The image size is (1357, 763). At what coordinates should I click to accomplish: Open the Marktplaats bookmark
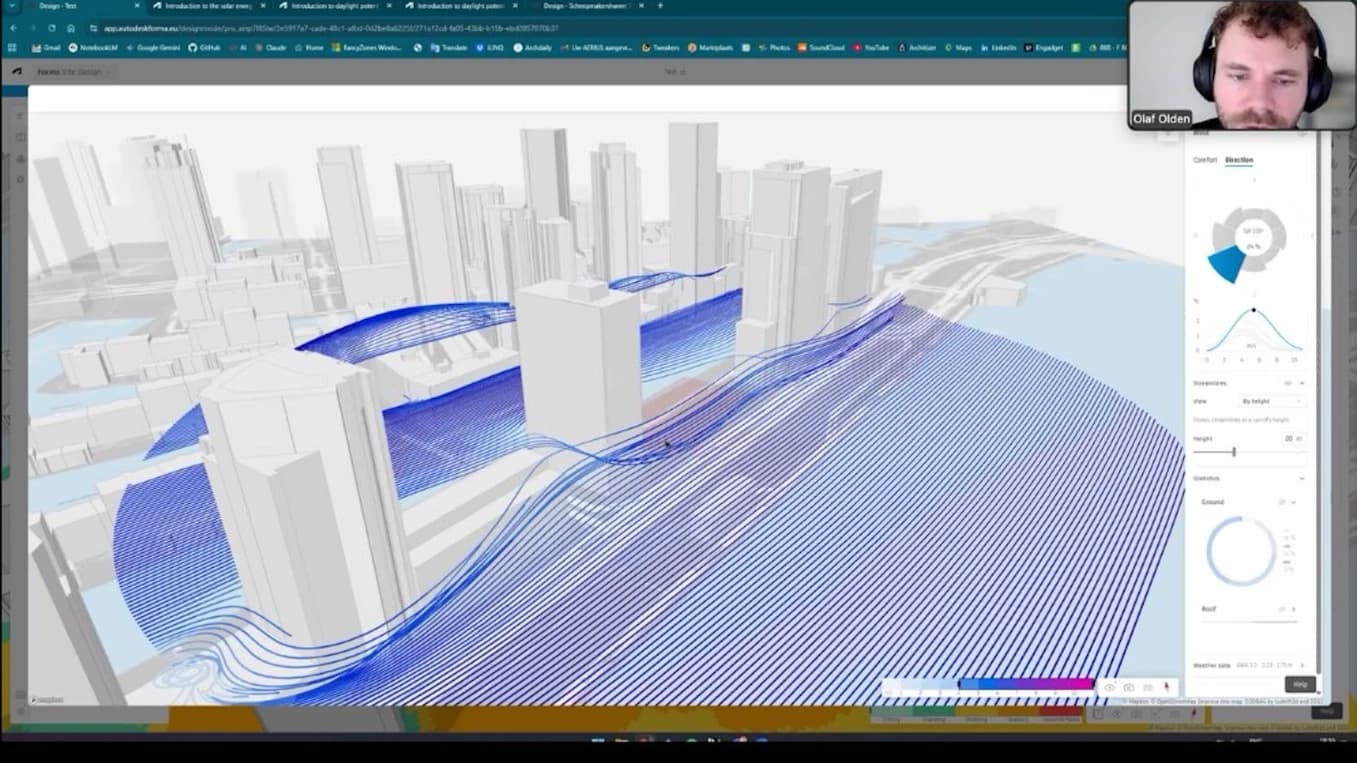[711, 47]
